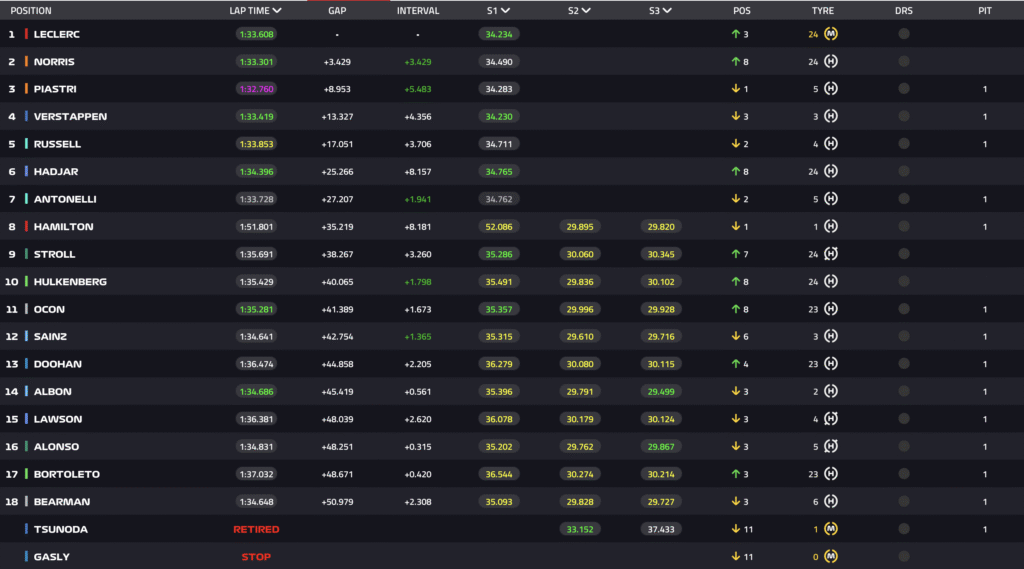Click Verstappen's DRS indicator dot

(904, 116)
